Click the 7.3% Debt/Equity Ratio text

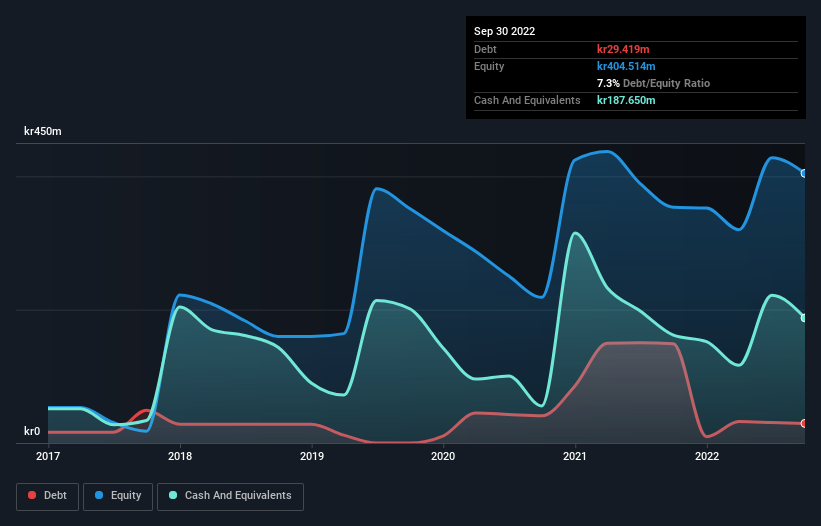(653, 83)
